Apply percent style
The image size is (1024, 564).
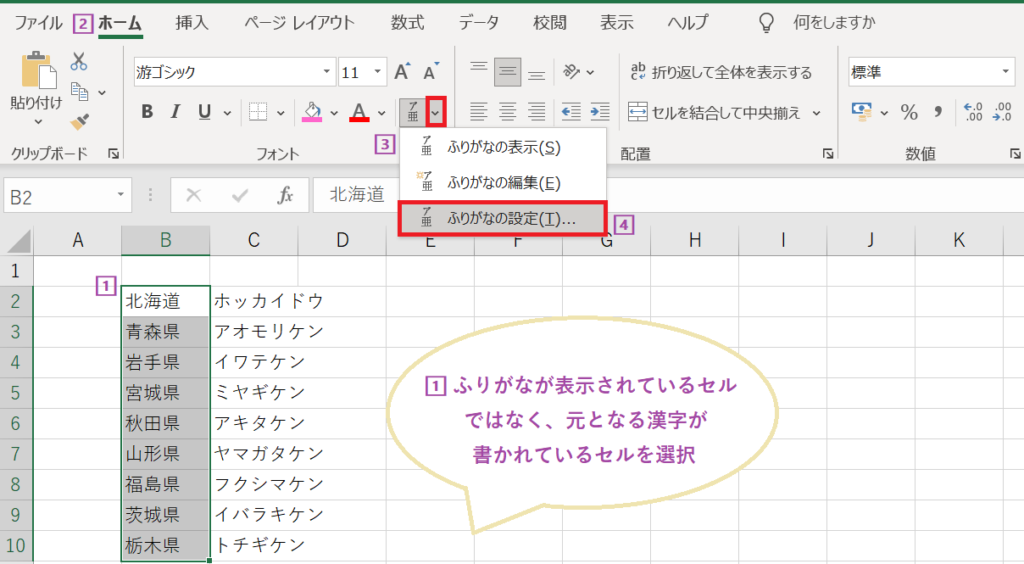[909, 112]
